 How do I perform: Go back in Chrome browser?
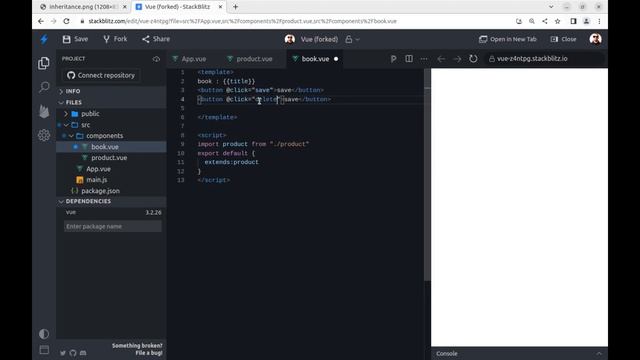coord(41,21)
